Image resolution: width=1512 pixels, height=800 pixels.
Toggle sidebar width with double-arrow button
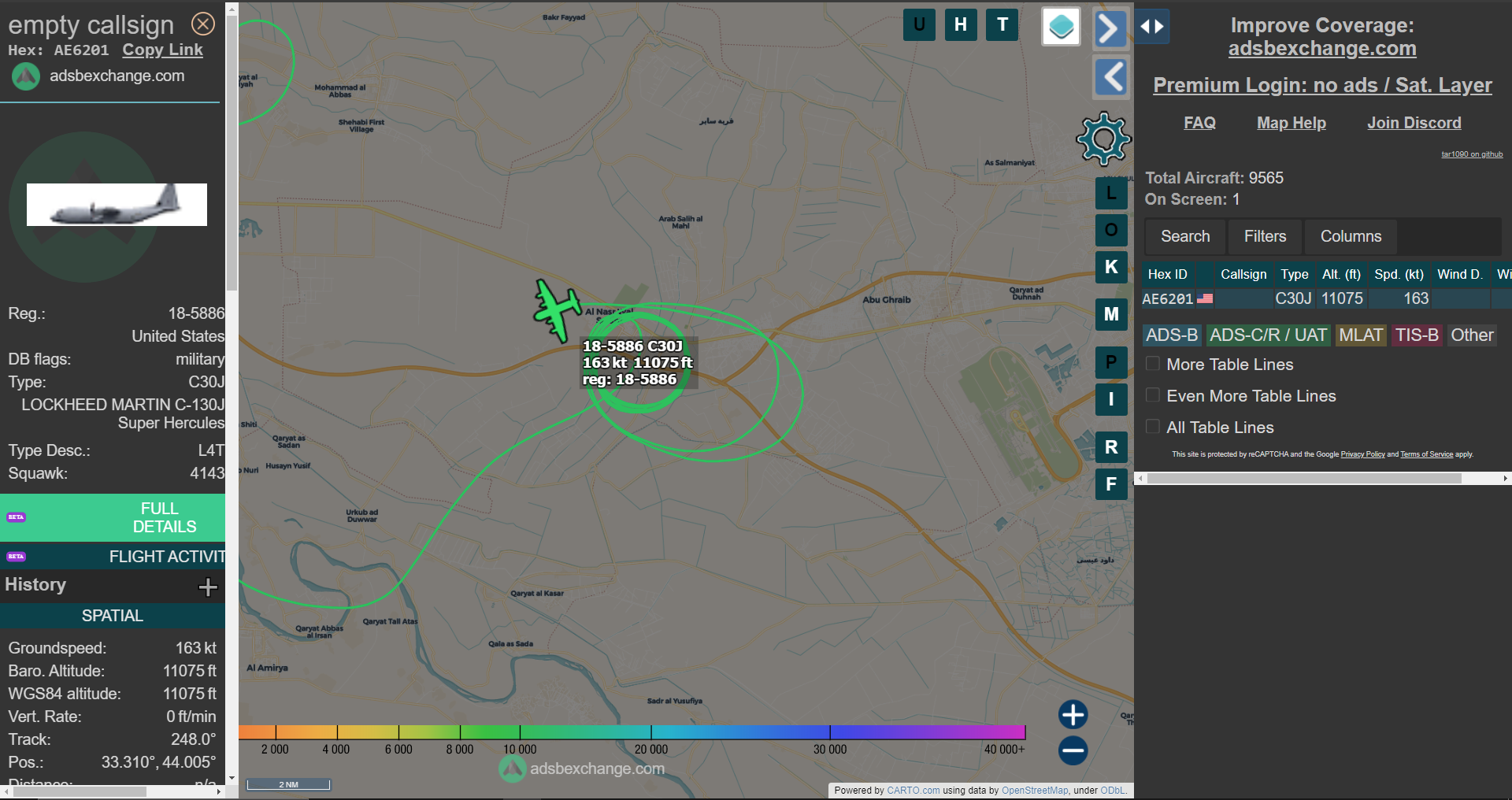1152,27
